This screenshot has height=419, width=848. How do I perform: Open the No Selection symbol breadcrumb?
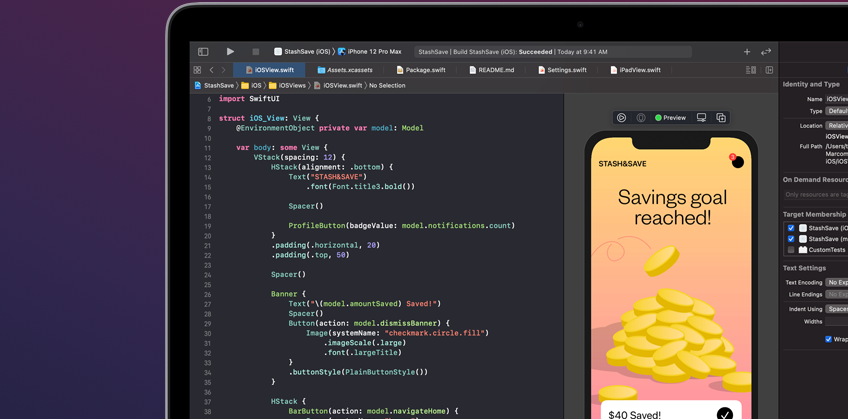[387, 85]
